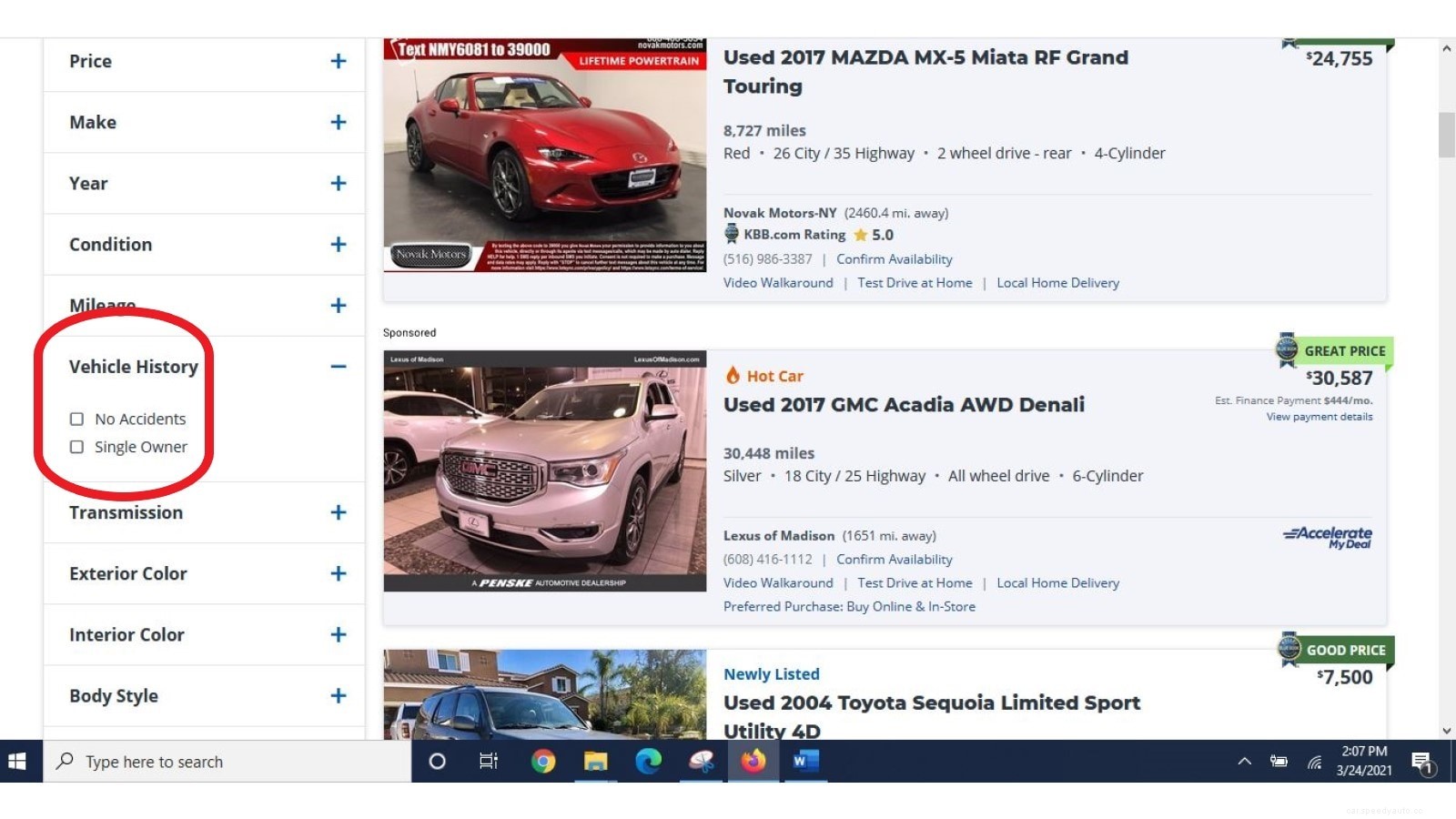Image resolution: width=1456 pixels, height=819 pixels.
Task: Click the Accelerate My Deal logo
Action: pyautogui.click(x=1327, y=537)
